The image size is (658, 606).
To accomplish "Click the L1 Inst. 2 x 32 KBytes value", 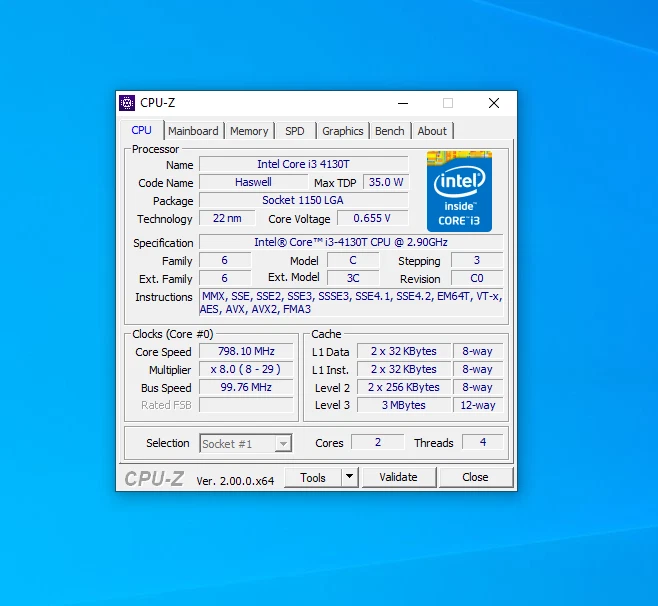I will pos(404,369).
